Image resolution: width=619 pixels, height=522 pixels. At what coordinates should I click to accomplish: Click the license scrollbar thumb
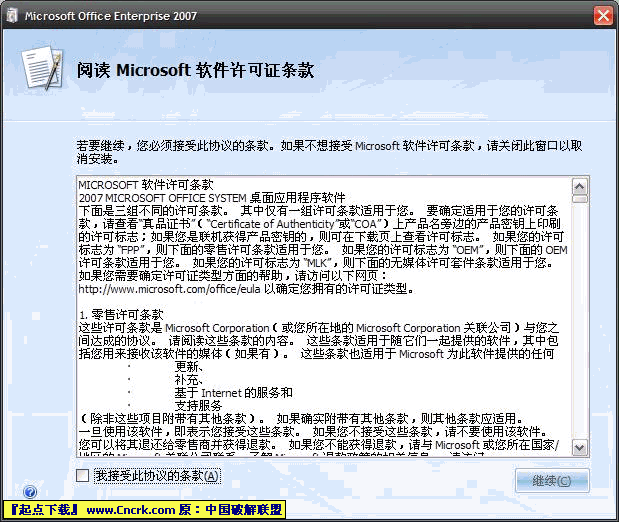pyautogui.click(x=580, y=199)
